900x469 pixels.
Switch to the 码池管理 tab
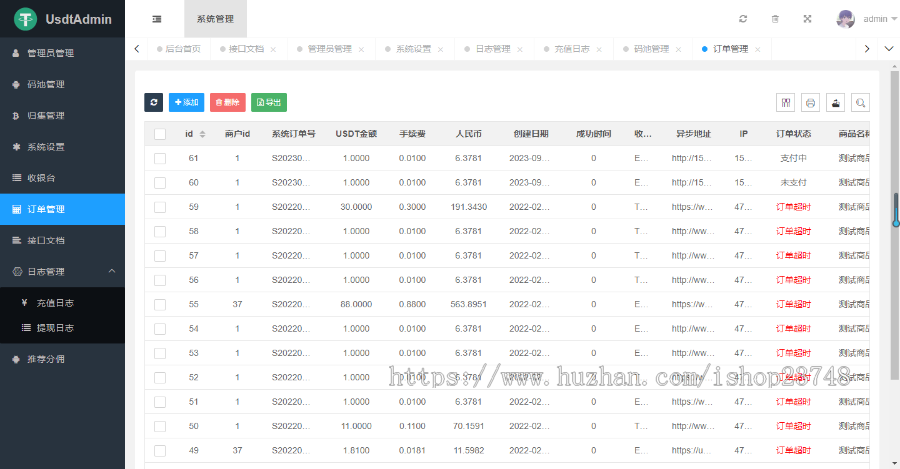pyautogui.click(x=651, y=49)
